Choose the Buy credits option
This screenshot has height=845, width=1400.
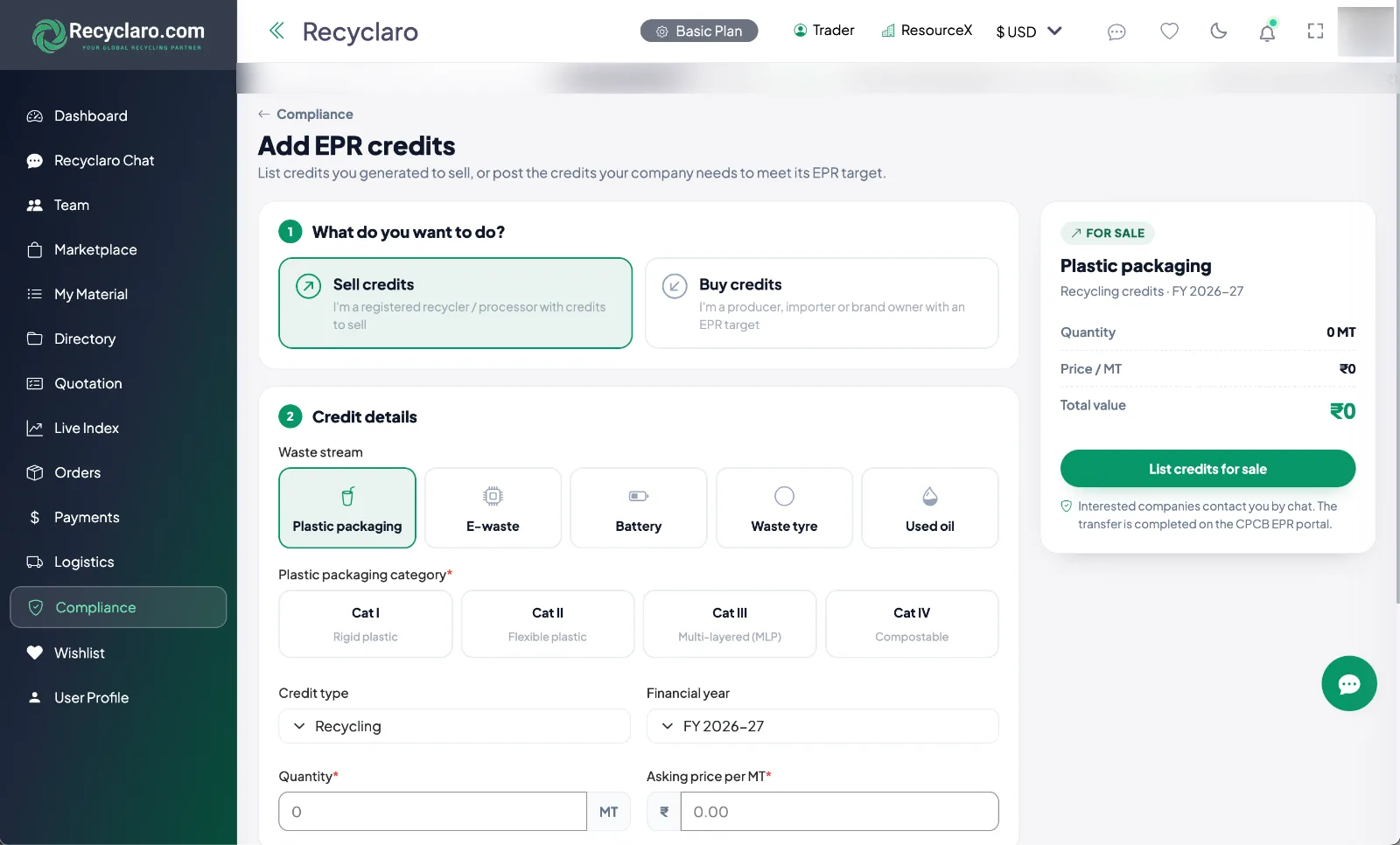pos(822,303)
